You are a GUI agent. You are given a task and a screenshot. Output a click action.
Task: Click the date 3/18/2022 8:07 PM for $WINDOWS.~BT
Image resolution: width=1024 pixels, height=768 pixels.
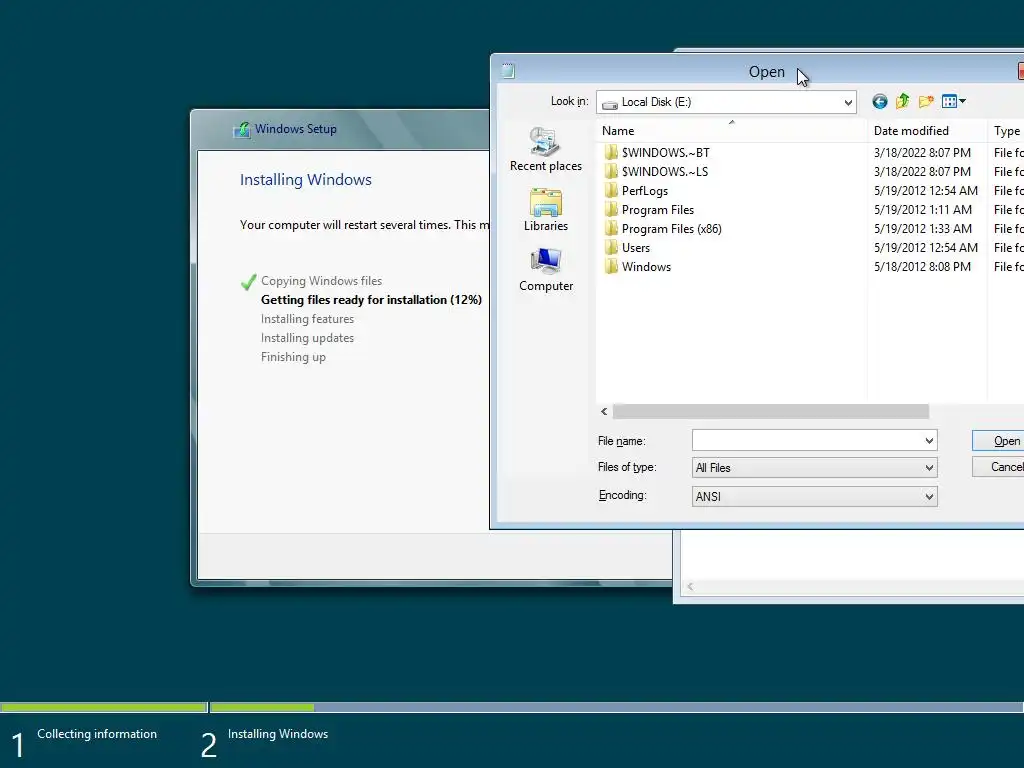coord(922,152)
